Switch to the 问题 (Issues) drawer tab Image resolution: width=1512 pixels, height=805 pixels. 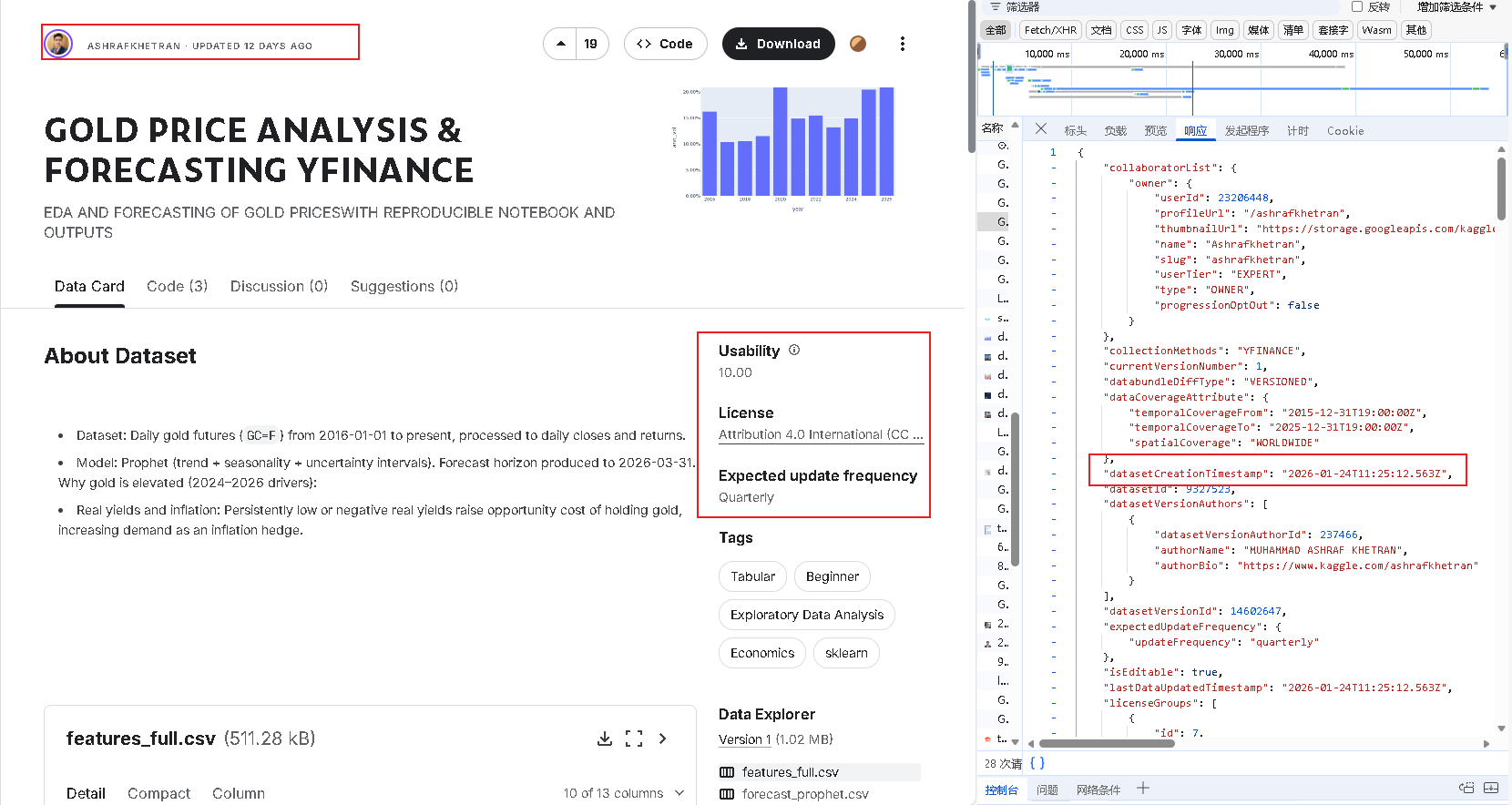point(1047,790)
